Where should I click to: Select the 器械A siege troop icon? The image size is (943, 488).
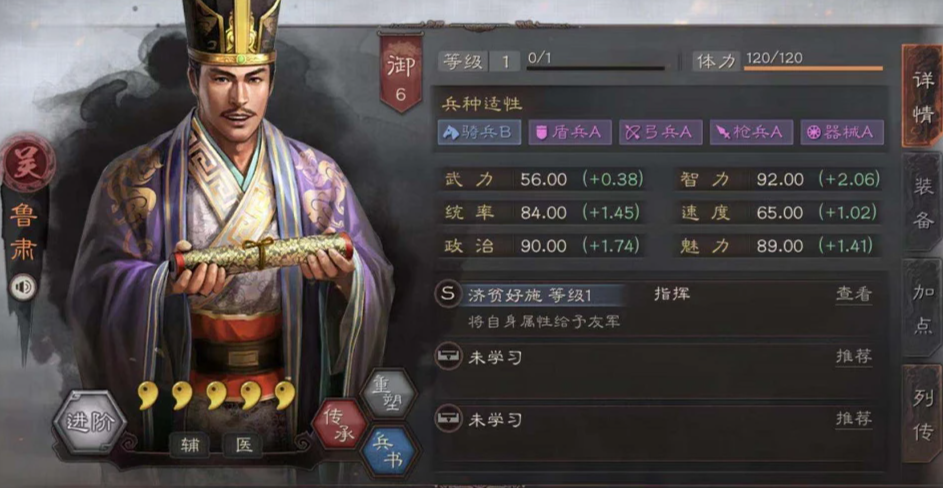pos(843,132)
